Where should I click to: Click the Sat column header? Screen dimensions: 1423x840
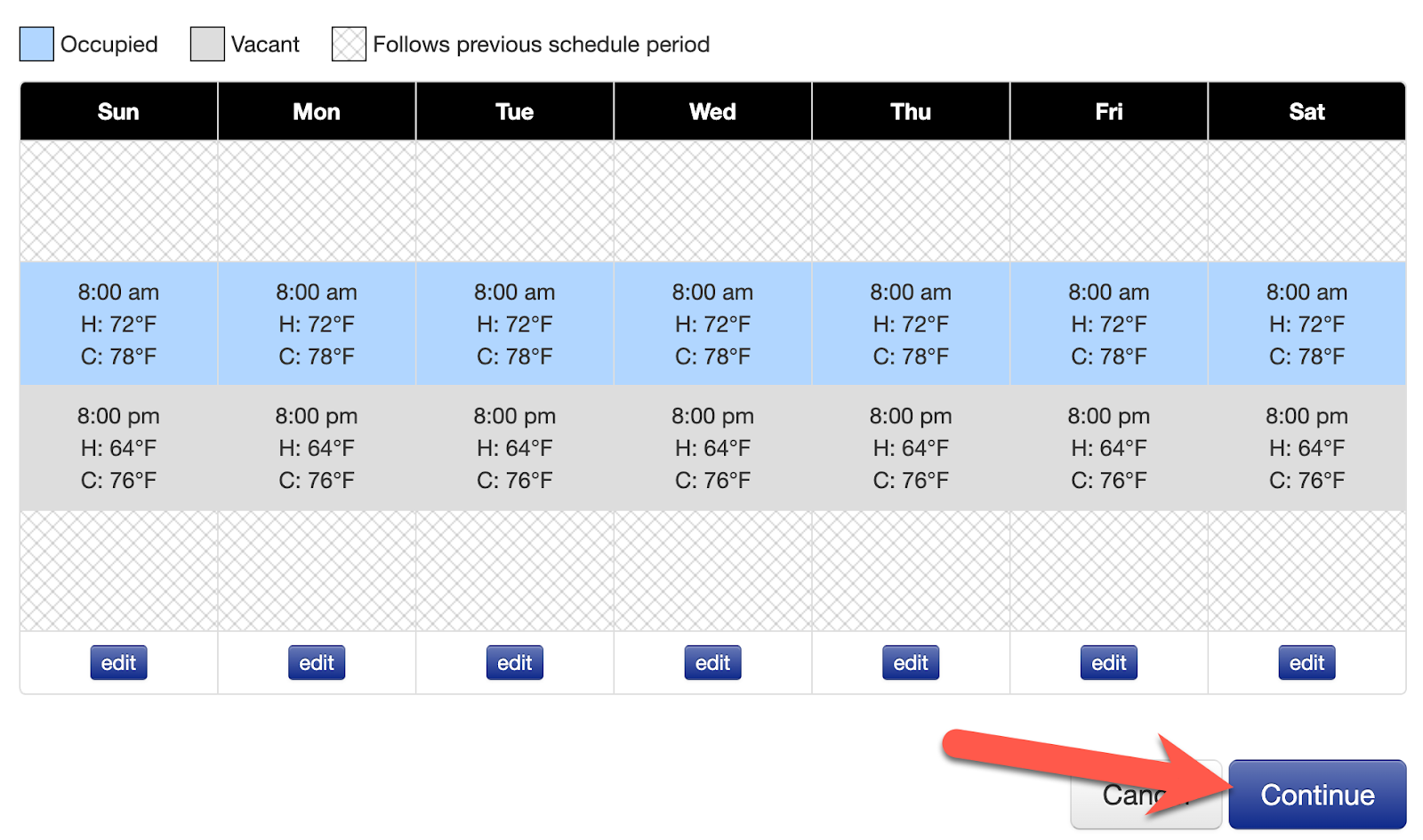1306,112
